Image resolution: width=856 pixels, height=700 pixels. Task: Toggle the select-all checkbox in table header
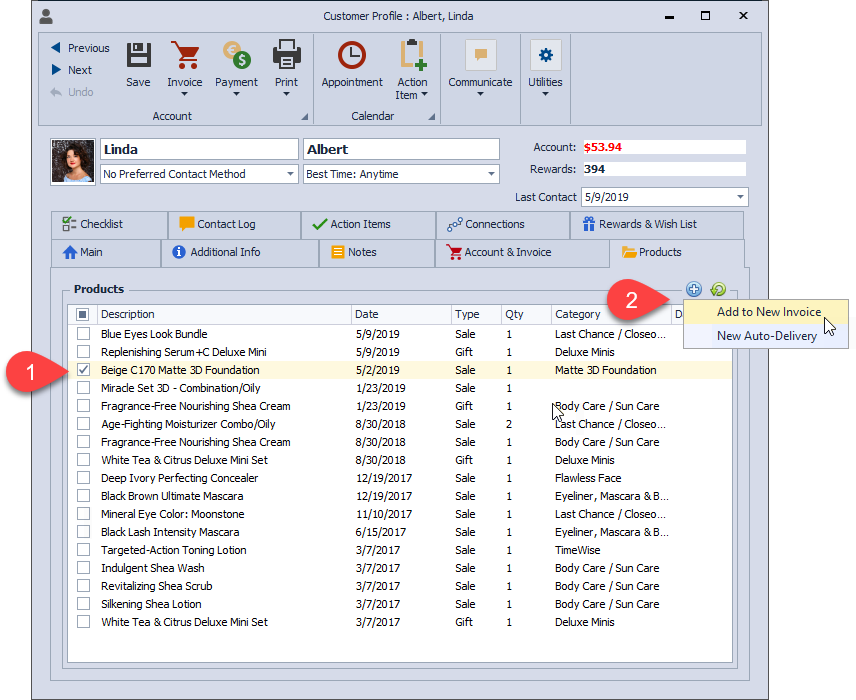83,314
